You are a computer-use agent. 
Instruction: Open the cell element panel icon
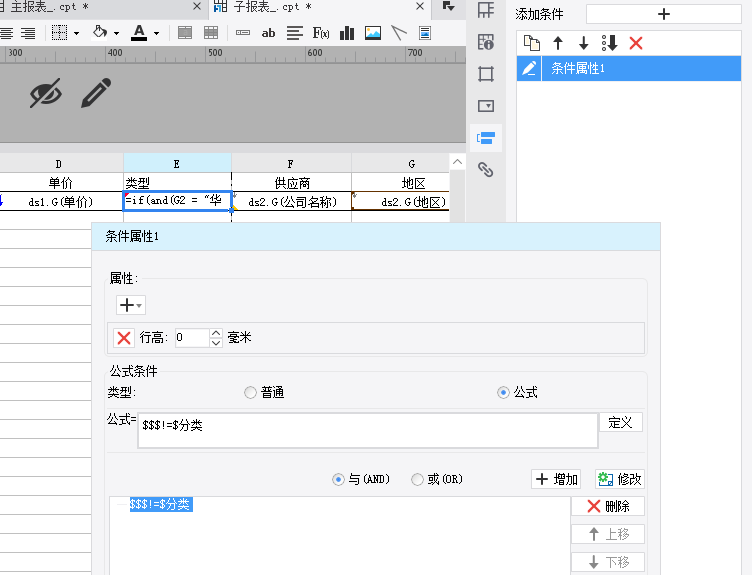(x=486, y=10)
